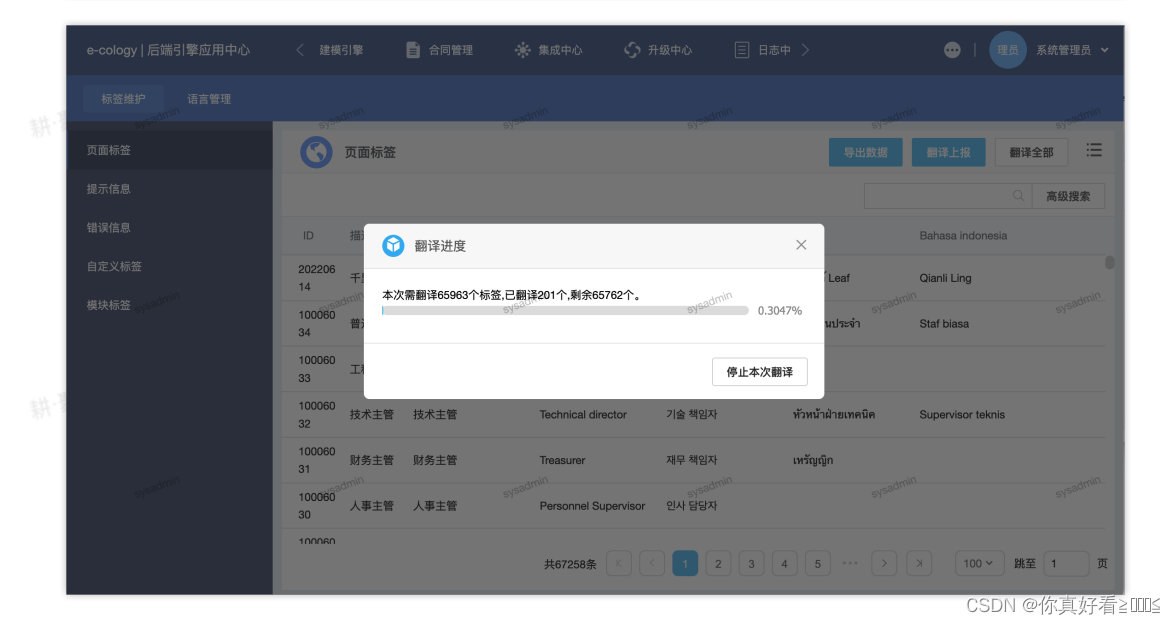Open the 100 page-size dropdown
This screenshot has width=1175, height=625.
point(978,563)
